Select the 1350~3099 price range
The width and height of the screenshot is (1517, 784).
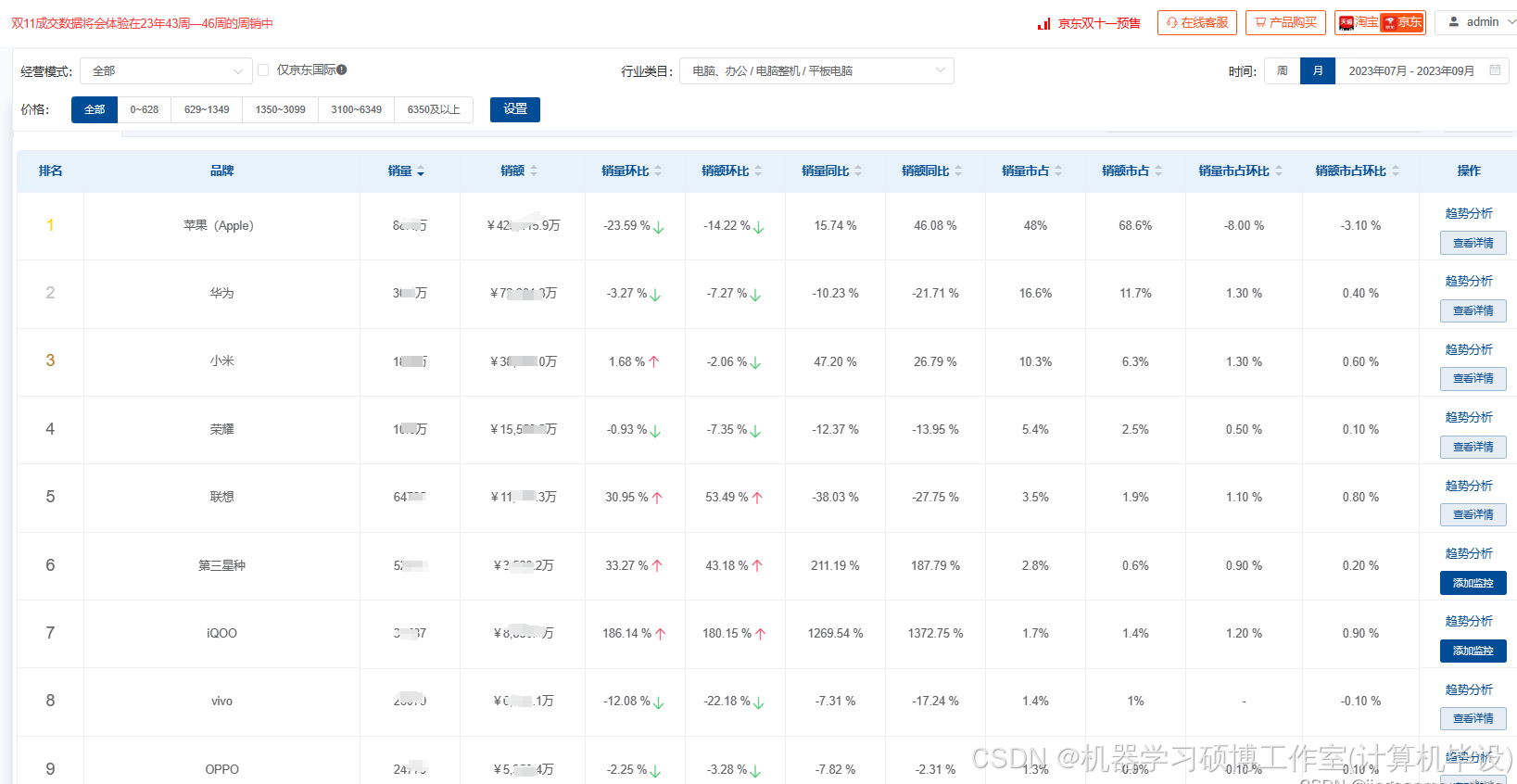(x=281, y=109)
